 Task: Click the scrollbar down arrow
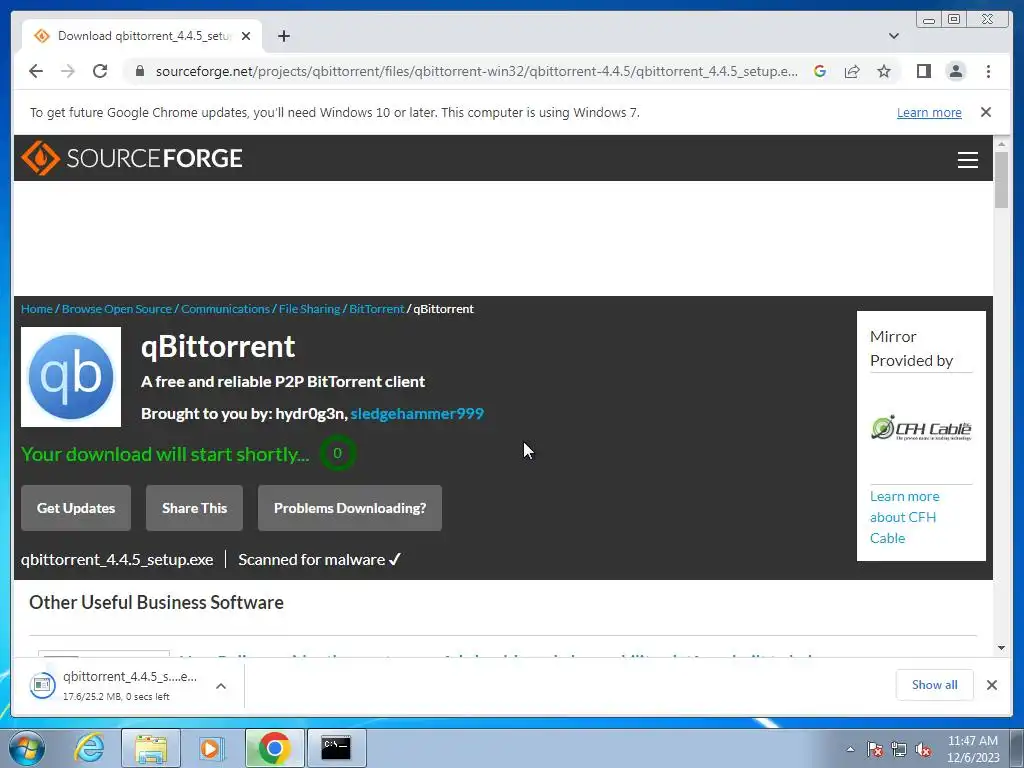[1001, 648]
